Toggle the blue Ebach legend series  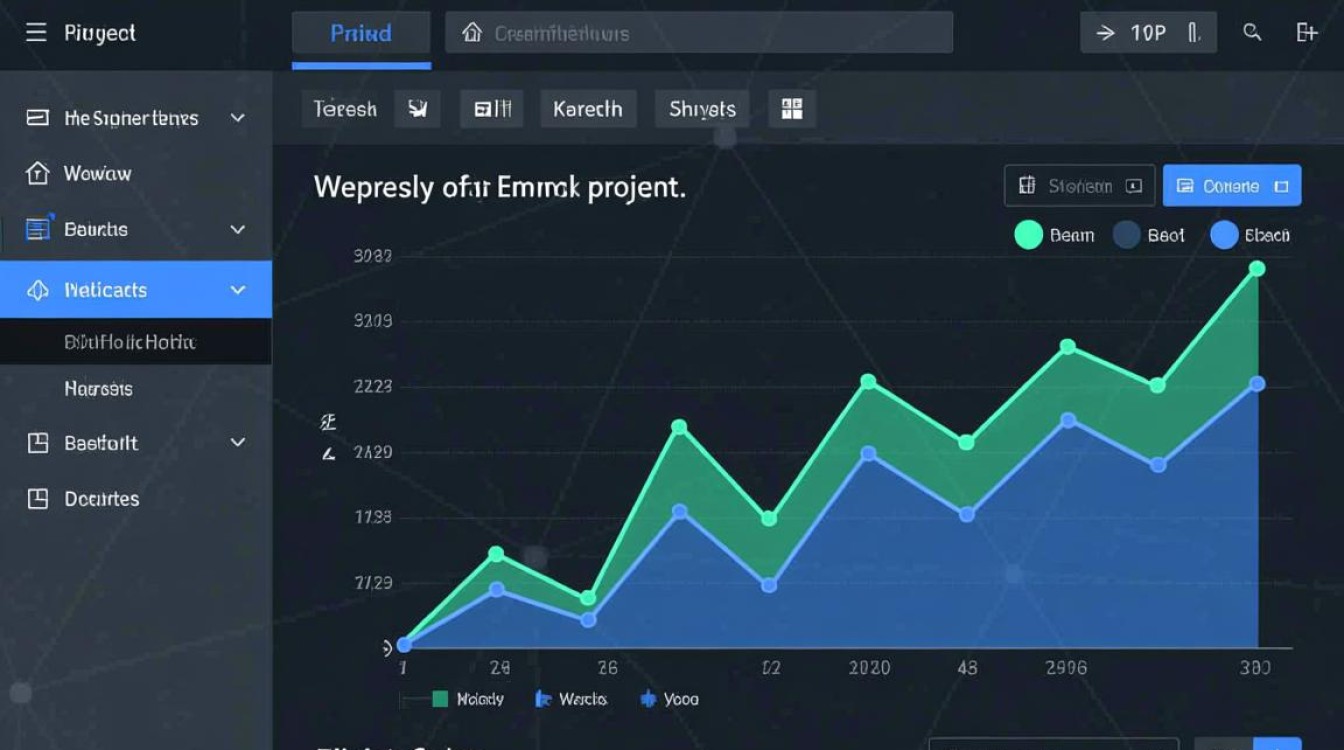pyautogui.click(x=1224, y=235)
